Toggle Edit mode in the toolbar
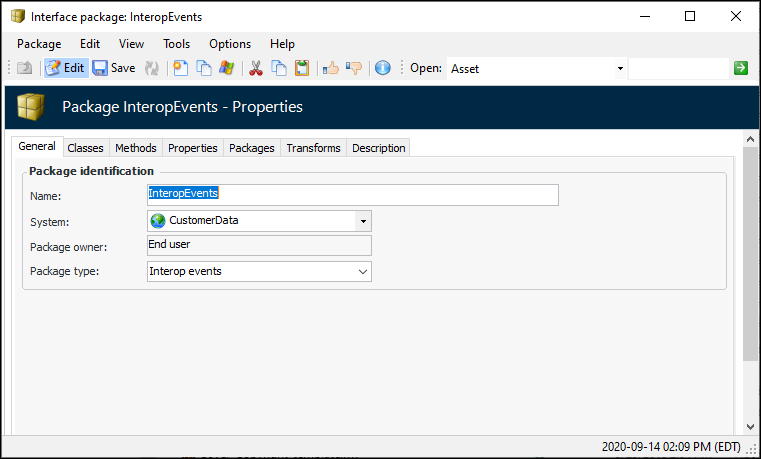Image resolution: width=761 pixels, height=459 pixels. point(66,68)
